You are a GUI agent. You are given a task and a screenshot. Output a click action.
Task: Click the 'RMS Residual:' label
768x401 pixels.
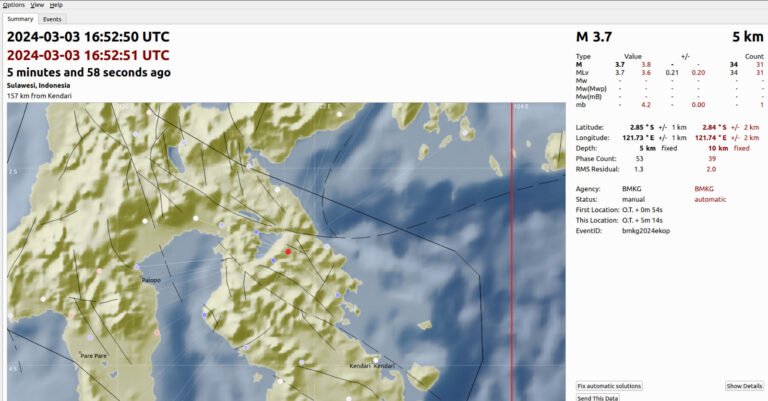coord(598,169)
